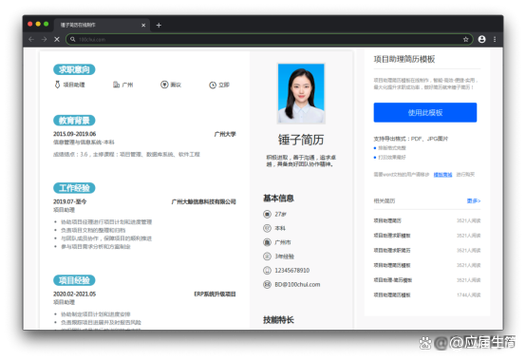Click the 使用此模板 blue button

425,112
